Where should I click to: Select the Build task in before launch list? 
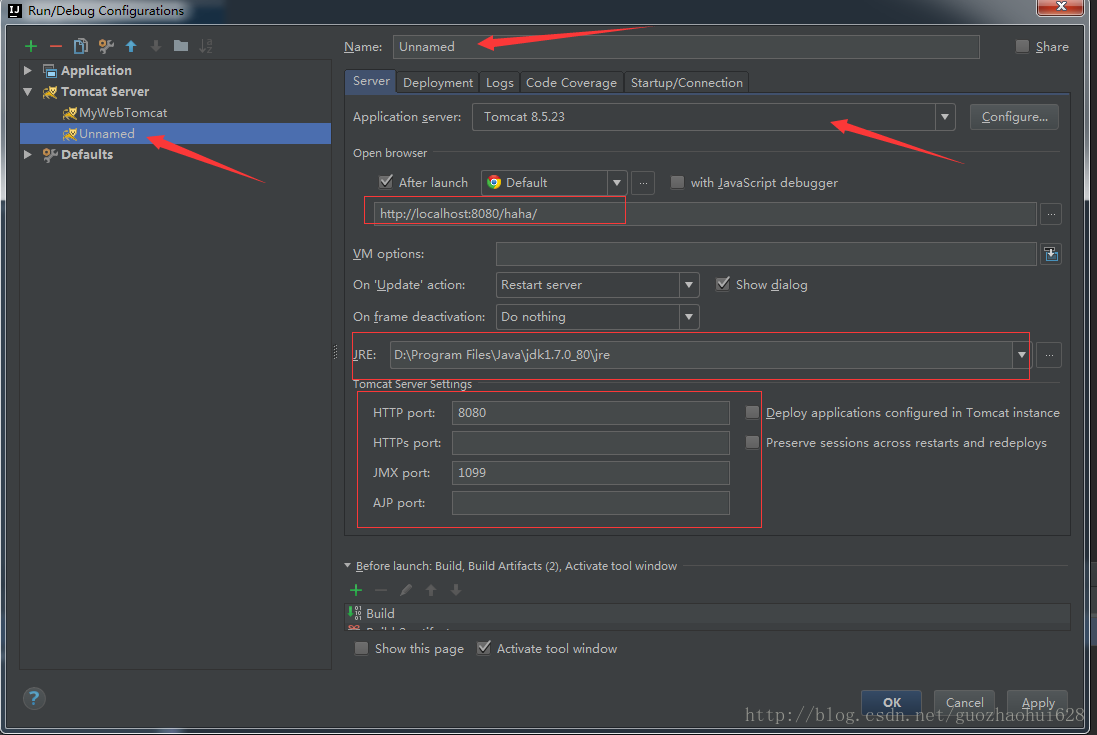pyautogui.click(x=707, y=613)
